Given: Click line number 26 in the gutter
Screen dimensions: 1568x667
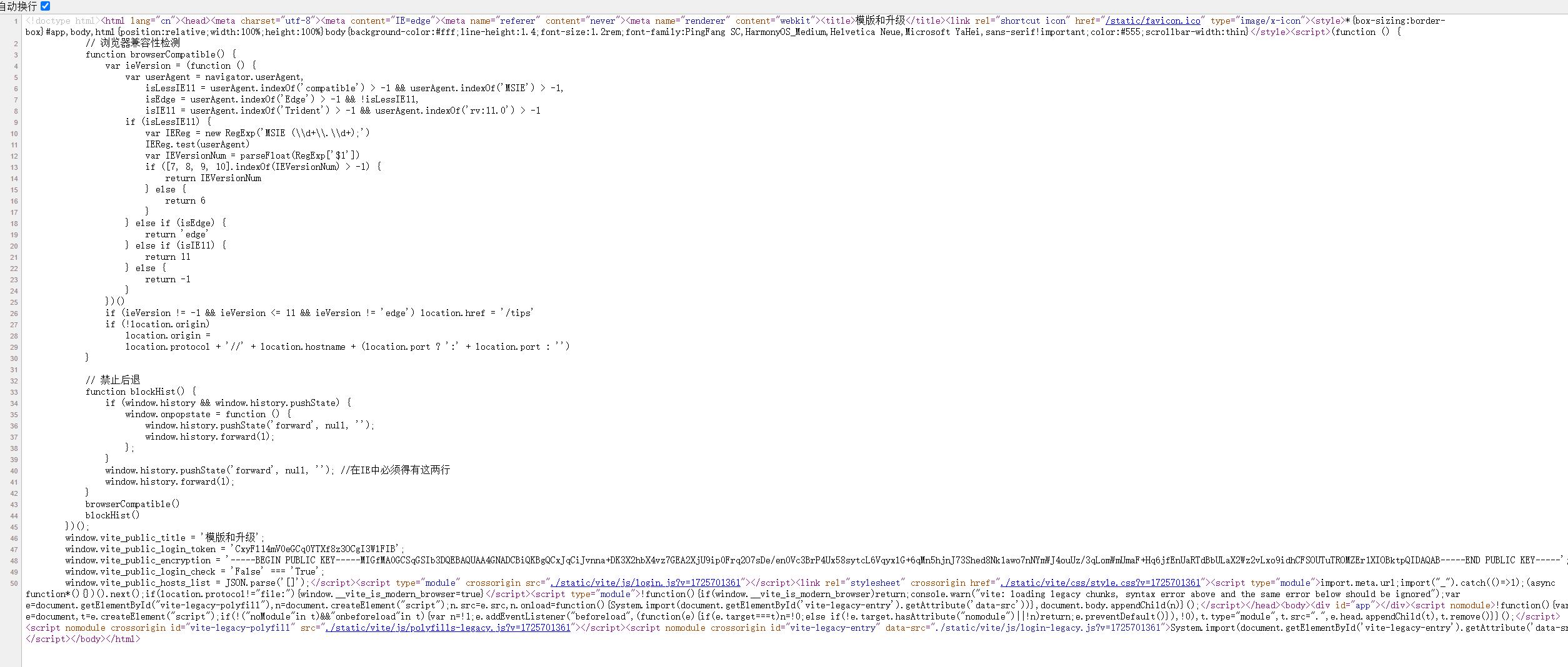Looking at the screenshot, I should pyautogui.click(x=14, y=314).
